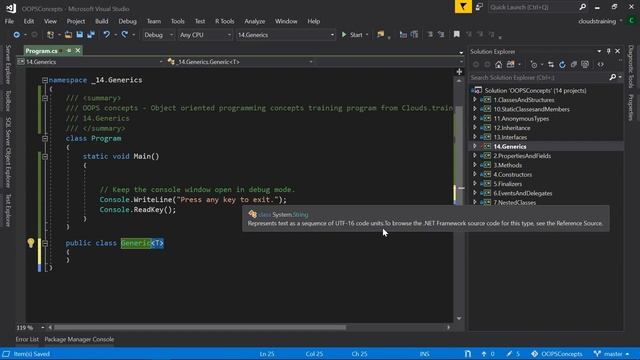This screenshot has height=360, width=640.
Task: Click the New Project toolbar icon
Action: pos(51,35)
